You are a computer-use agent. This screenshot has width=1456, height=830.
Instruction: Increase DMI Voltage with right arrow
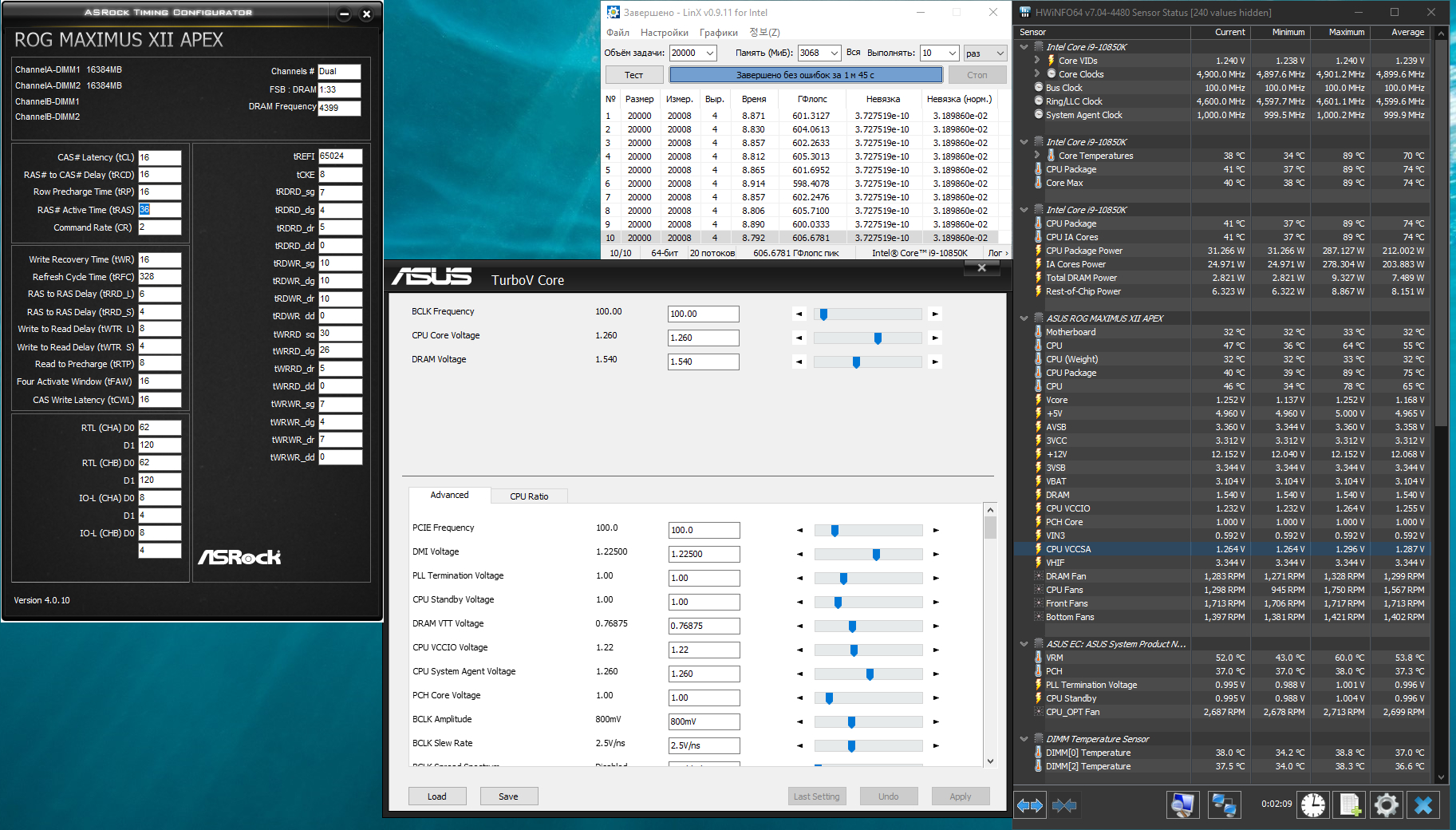(936, 554)
